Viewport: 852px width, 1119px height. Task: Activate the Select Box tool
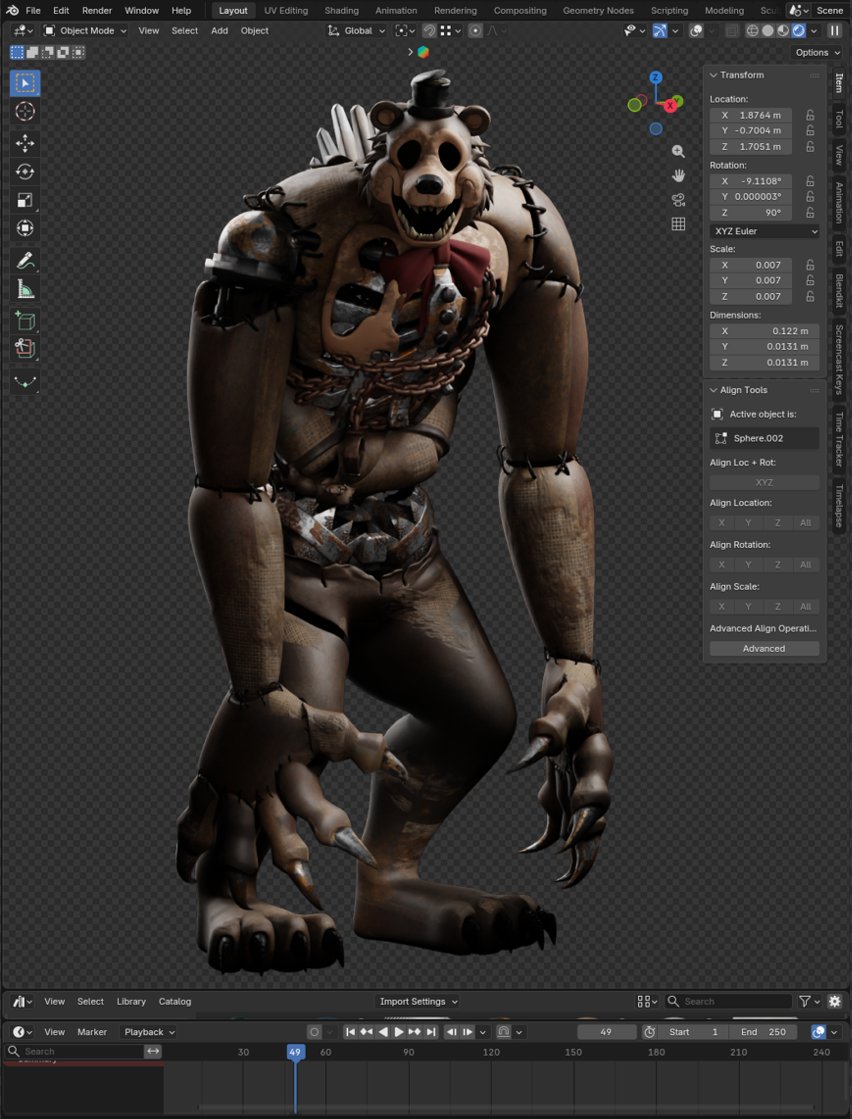25,83
